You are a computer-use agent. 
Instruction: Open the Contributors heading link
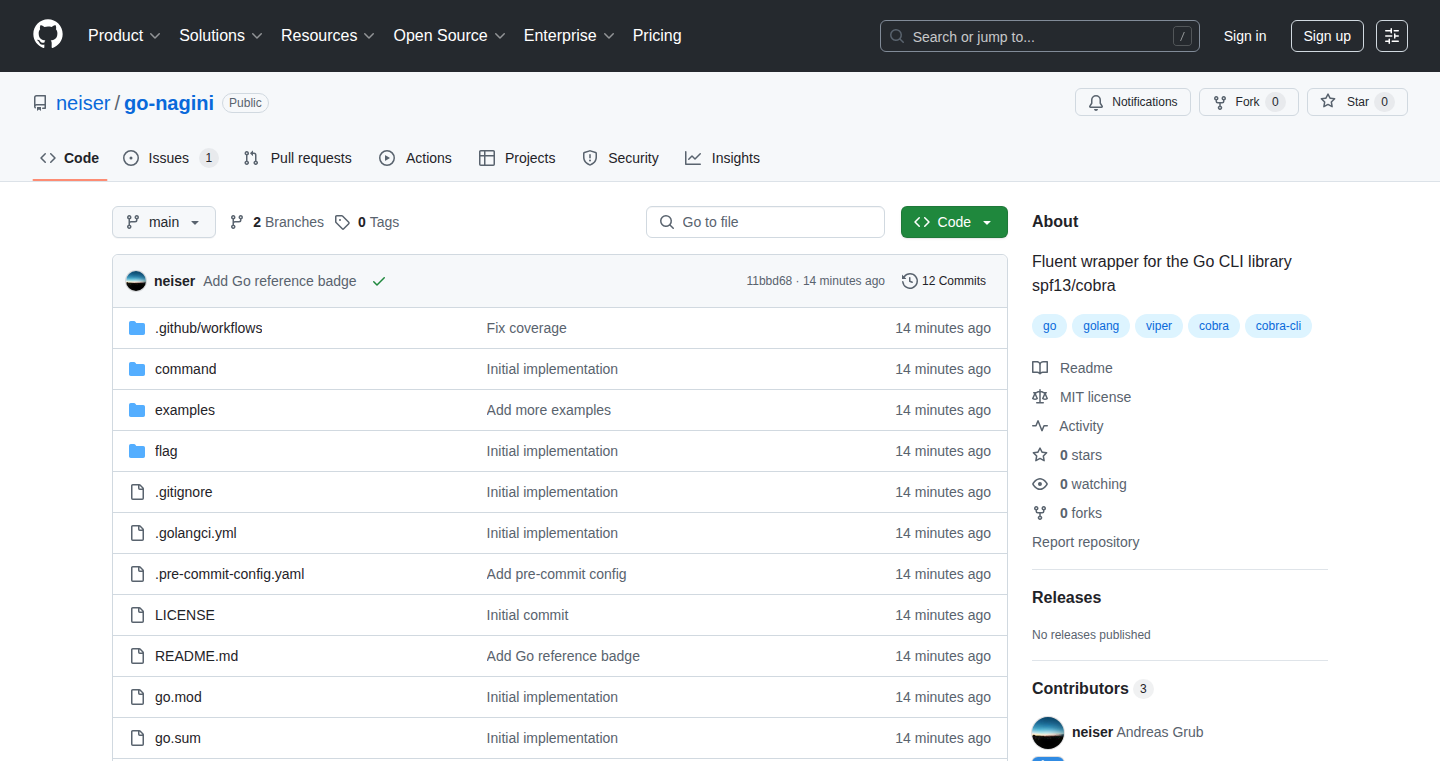(x=1092, y=688)
